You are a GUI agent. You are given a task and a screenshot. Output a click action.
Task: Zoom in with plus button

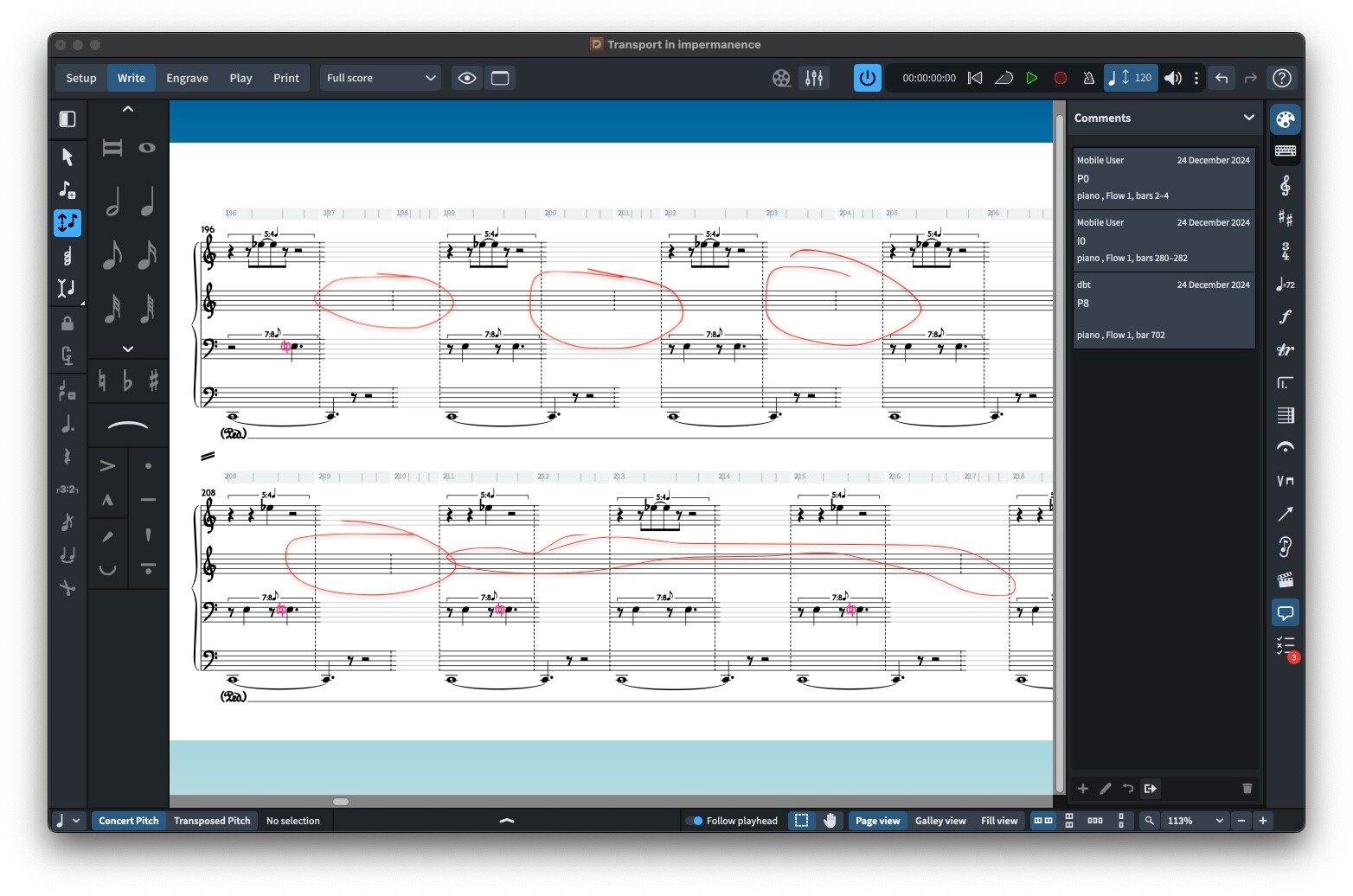coord(1263,821)
